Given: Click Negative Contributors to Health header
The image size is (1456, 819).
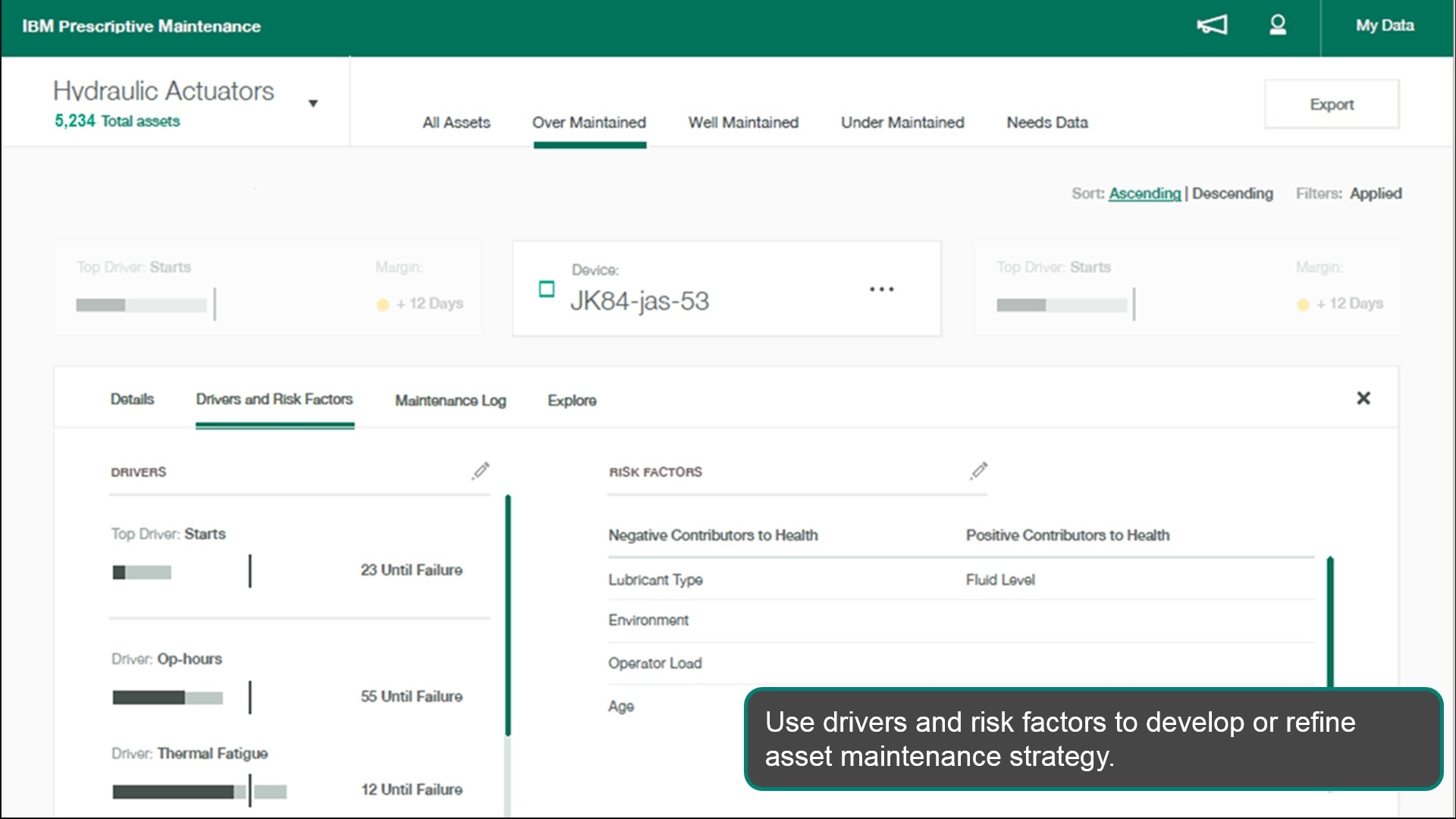Looking at the screenshot, I should pyautogui.click(x=713, y=535).
